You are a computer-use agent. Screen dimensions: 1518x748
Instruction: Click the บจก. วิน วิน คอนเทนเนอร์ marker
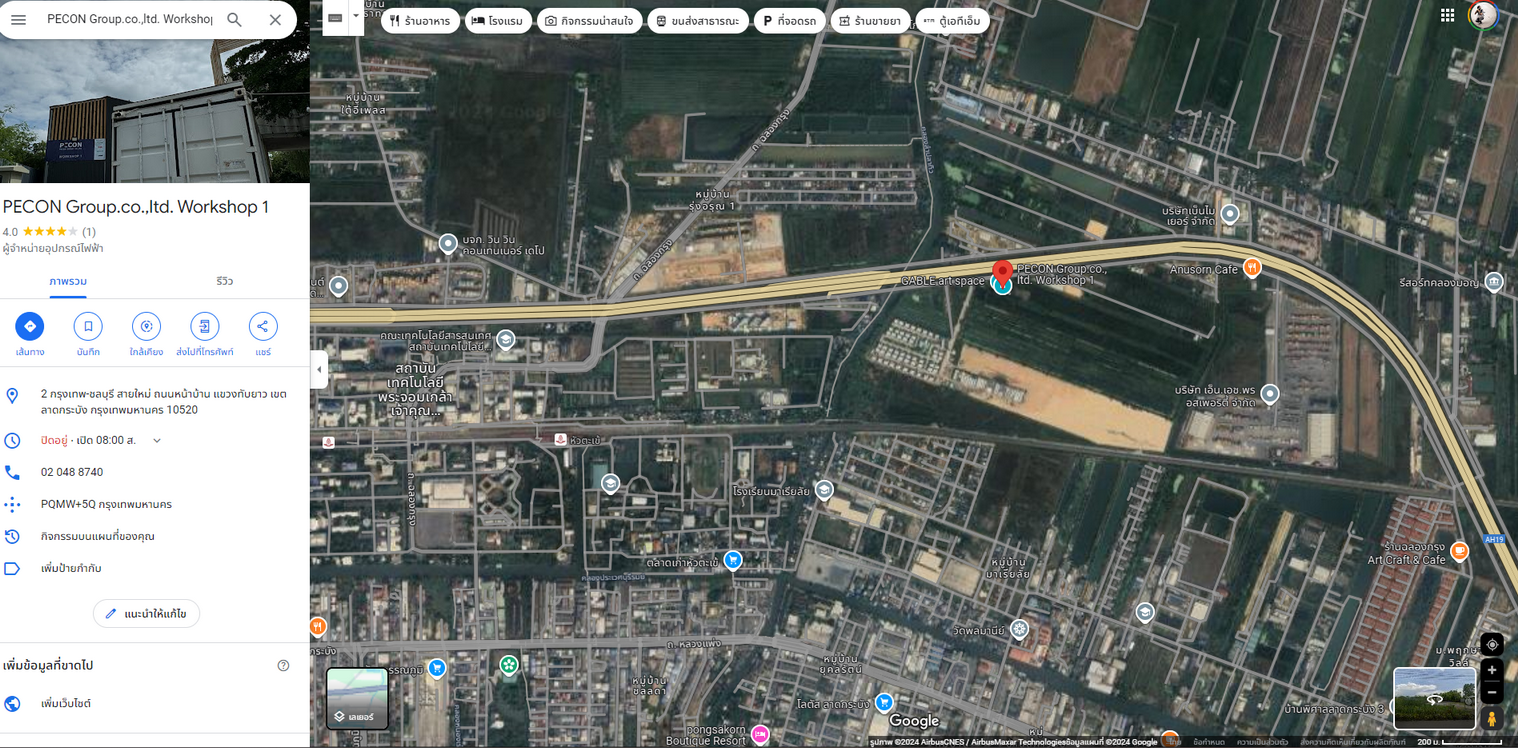pyautogui.click(x=448, y=242)
